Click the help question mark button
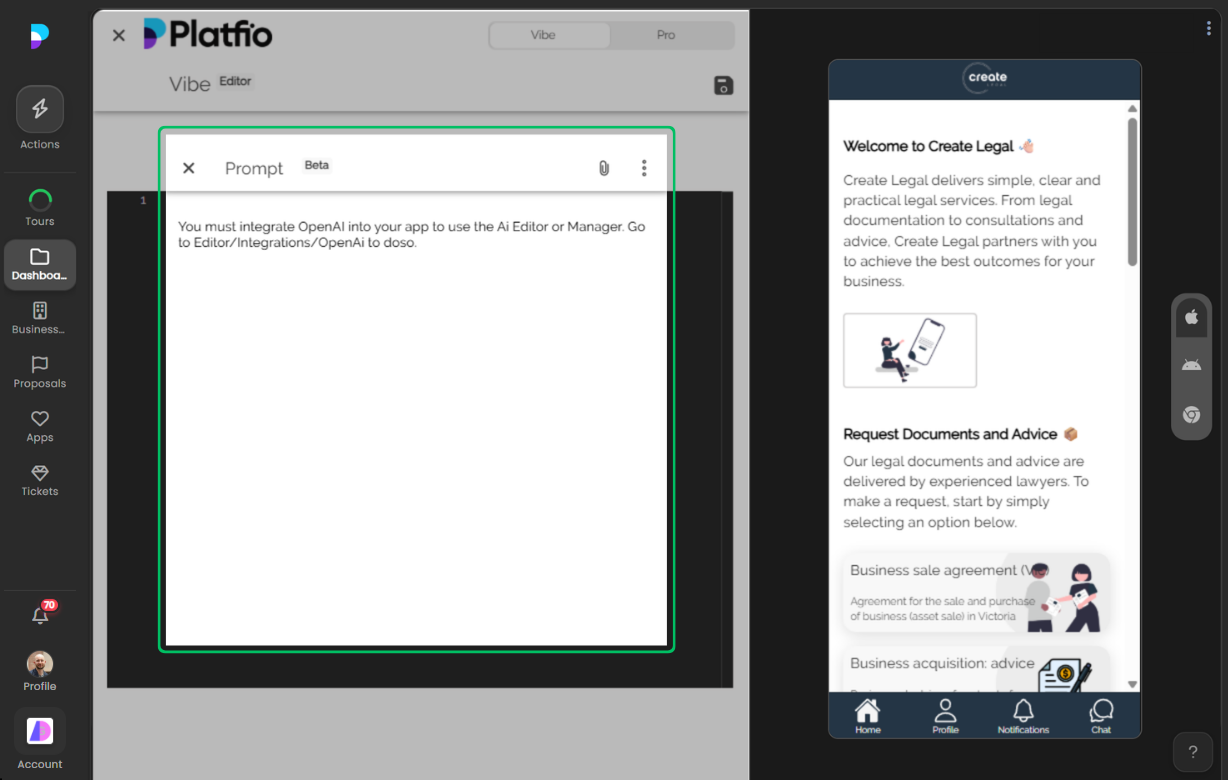The image size is (1228, 780). pos(1192,752)
